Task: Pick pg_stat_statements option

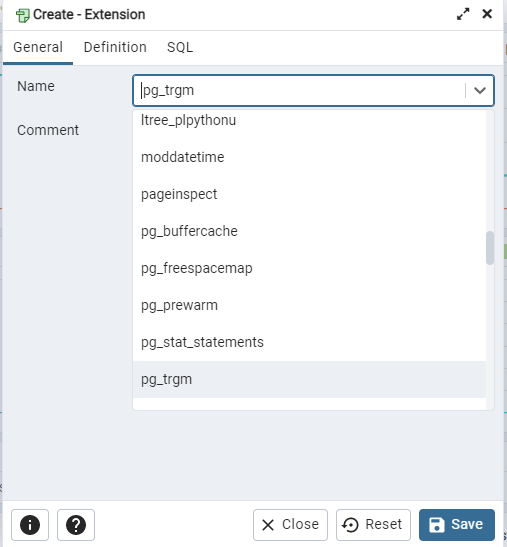Action: [x=309, y=342]
